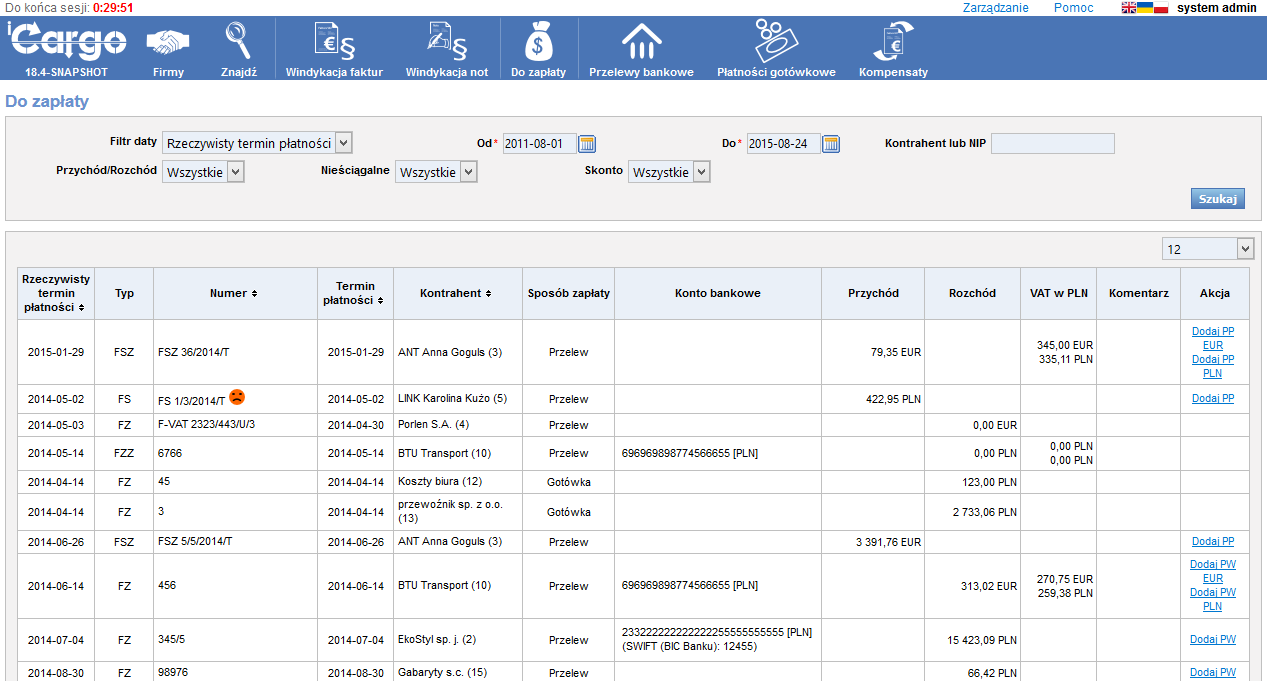Expand the Filtr daty dropdown
The width and height of the screenshot is (1267, 681).
(343, 143)
